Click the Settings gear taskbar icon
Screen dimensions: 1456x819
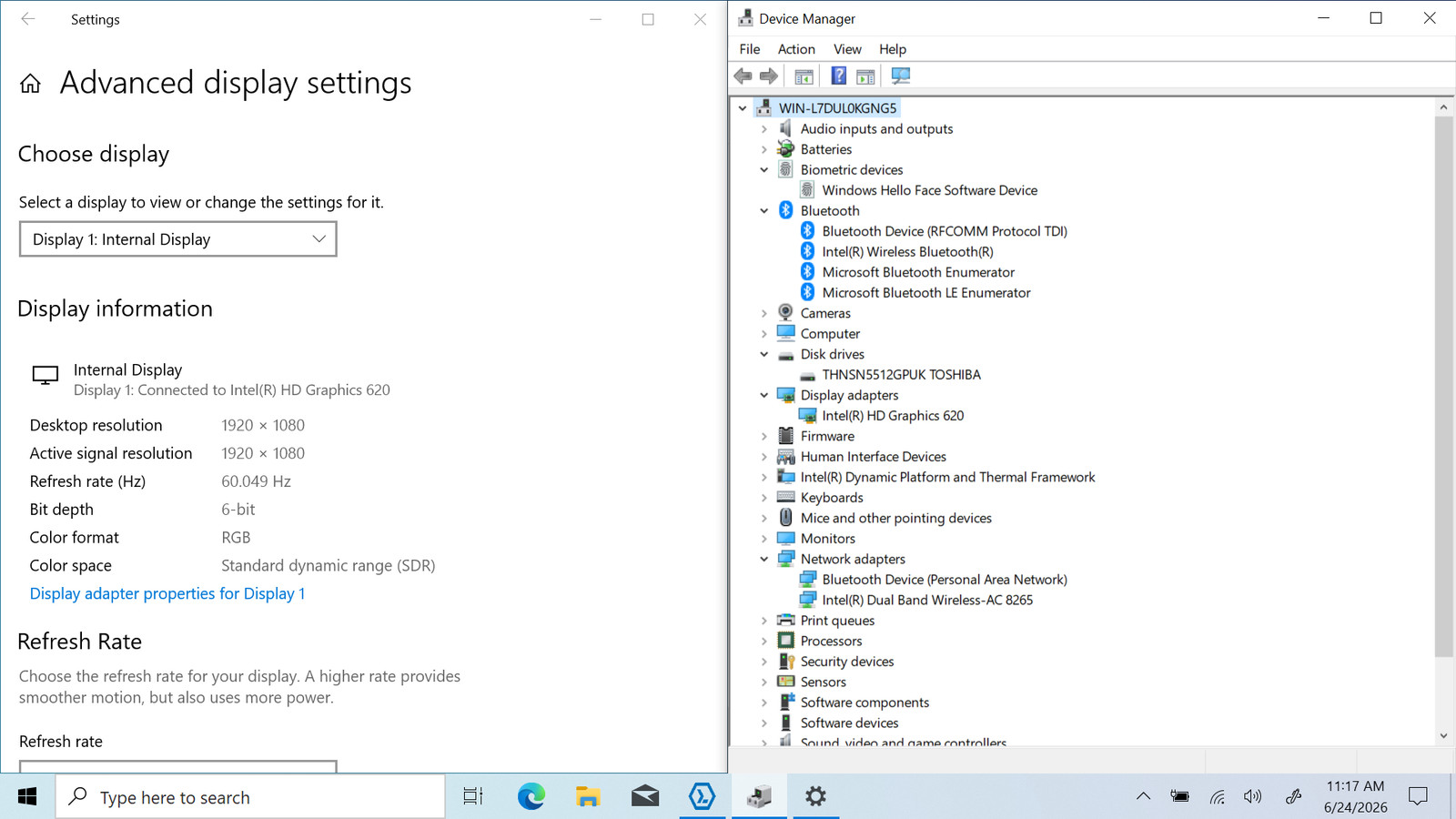815,797
